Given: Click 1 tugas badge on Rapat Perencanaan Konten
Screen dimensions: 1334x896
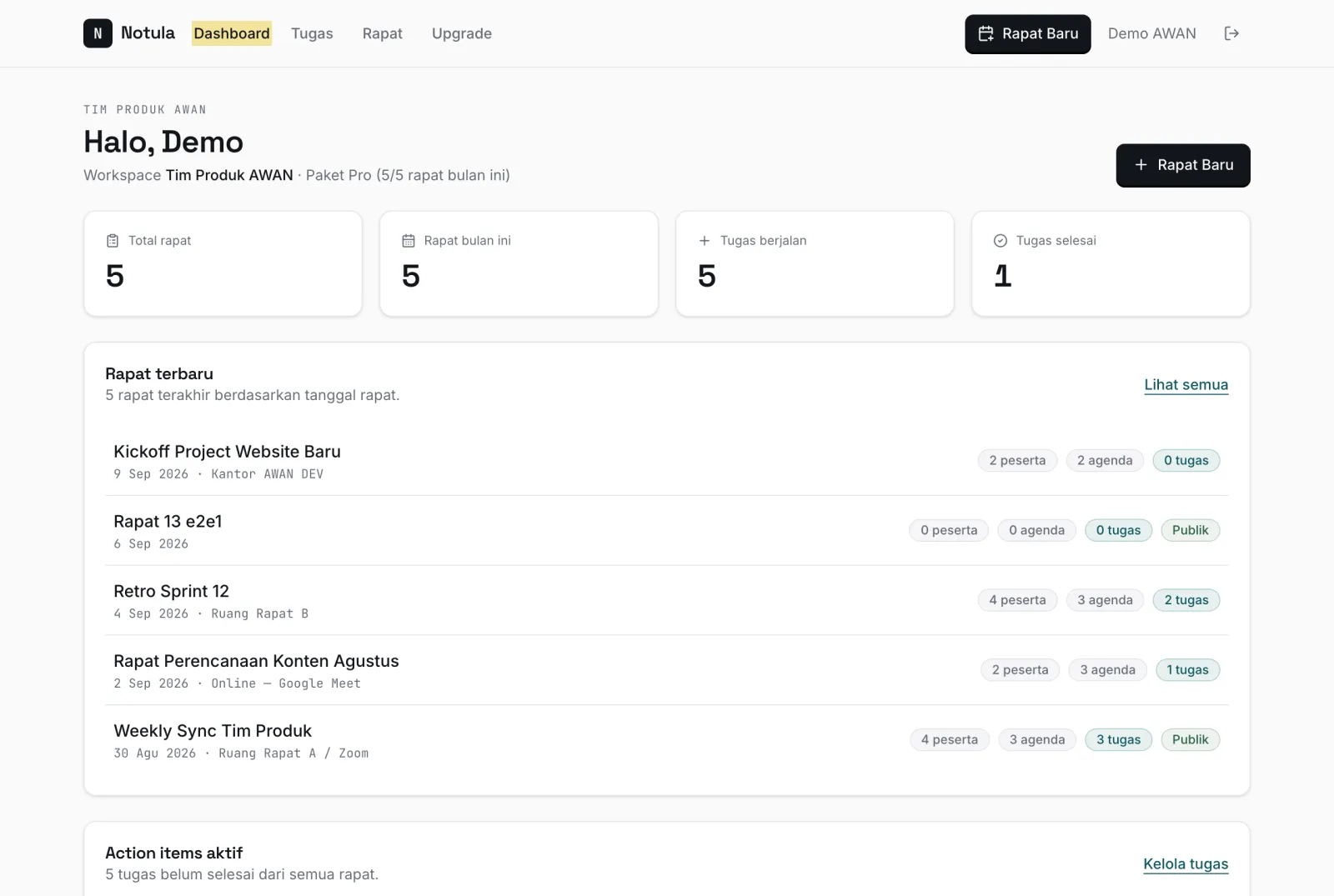Looking at the screenshot, I should pos(1187,670).
